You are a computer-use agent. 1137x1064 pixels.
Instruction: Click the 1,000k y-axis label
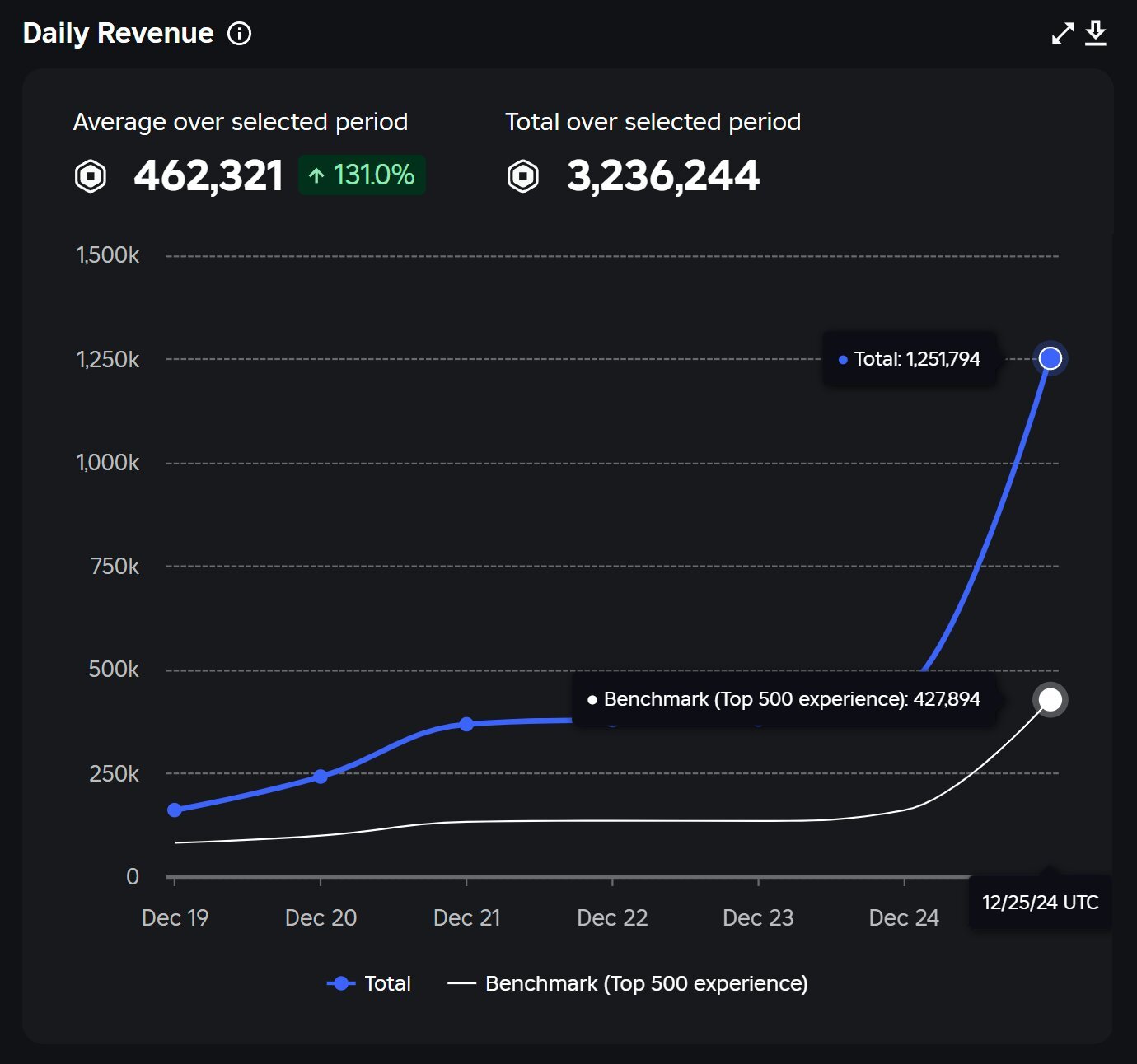108,463
